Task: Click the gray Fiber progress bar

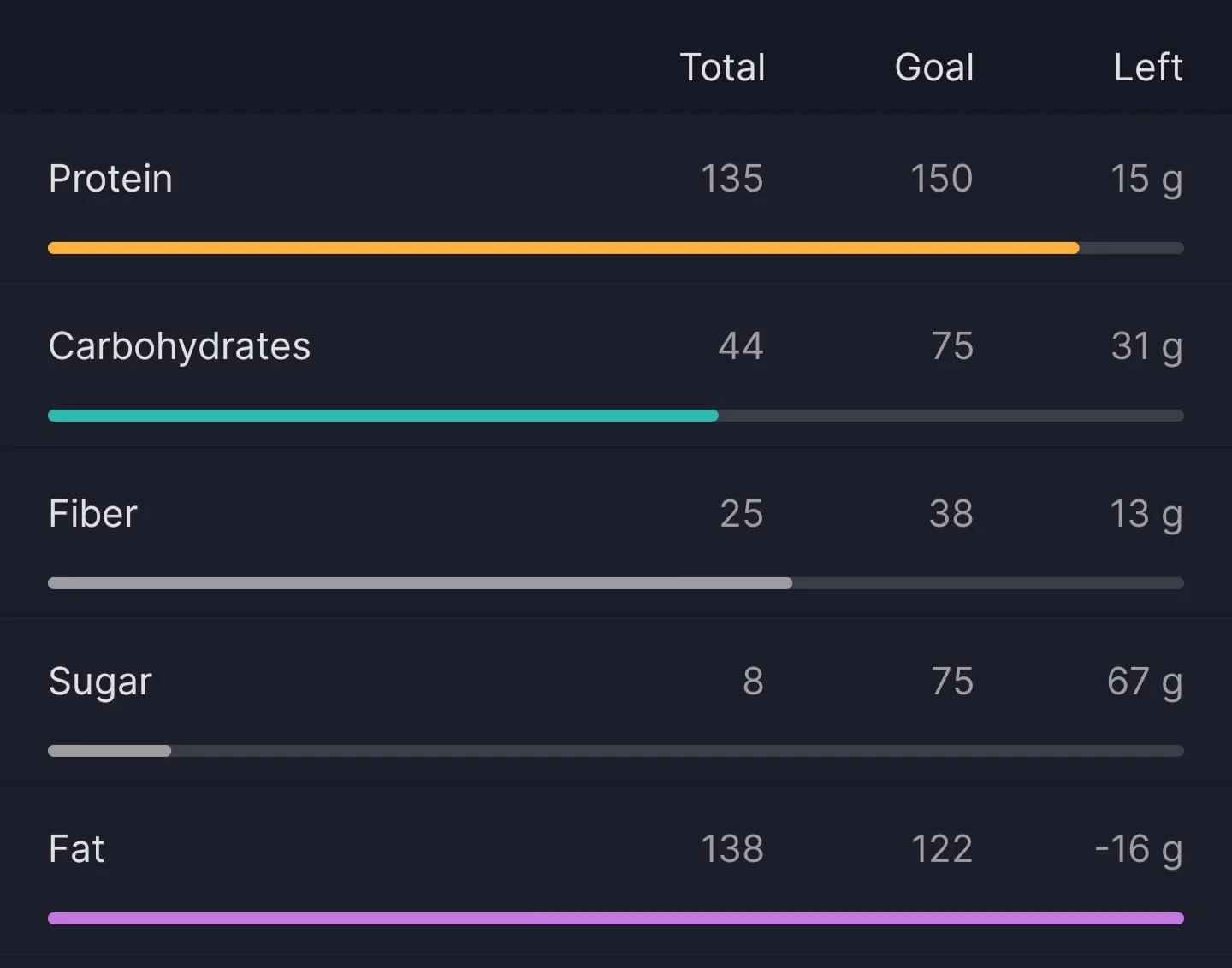Action: 616,583
